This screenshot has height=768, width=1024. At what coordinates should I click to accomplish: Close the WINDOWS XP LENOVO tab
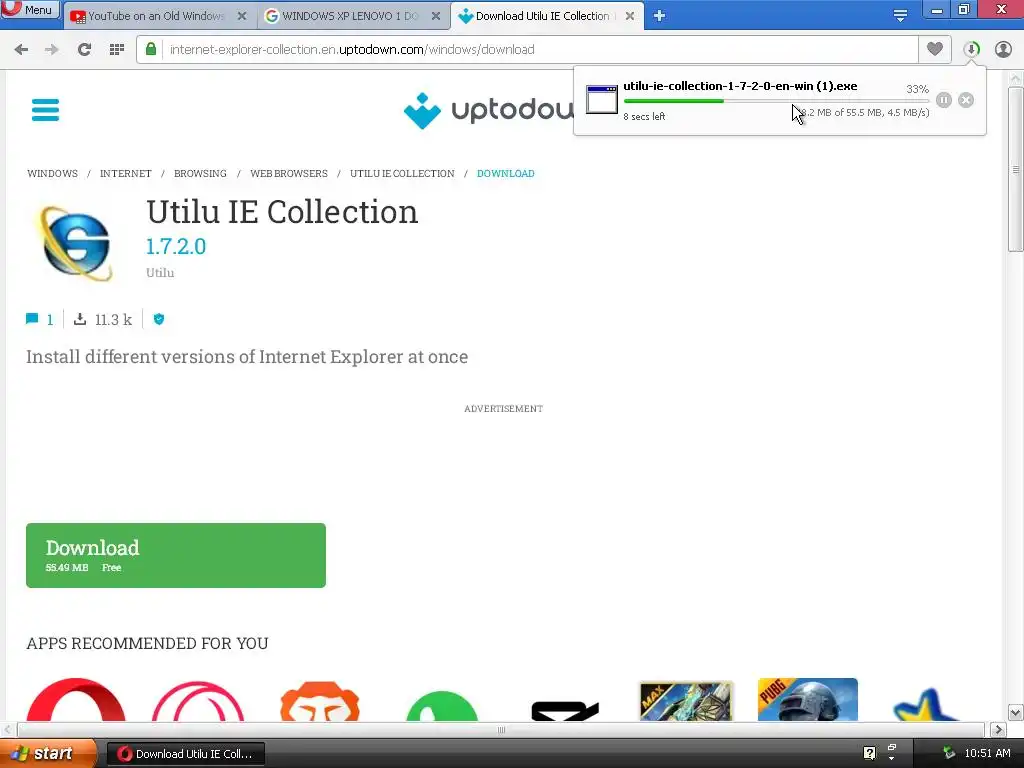436,16
